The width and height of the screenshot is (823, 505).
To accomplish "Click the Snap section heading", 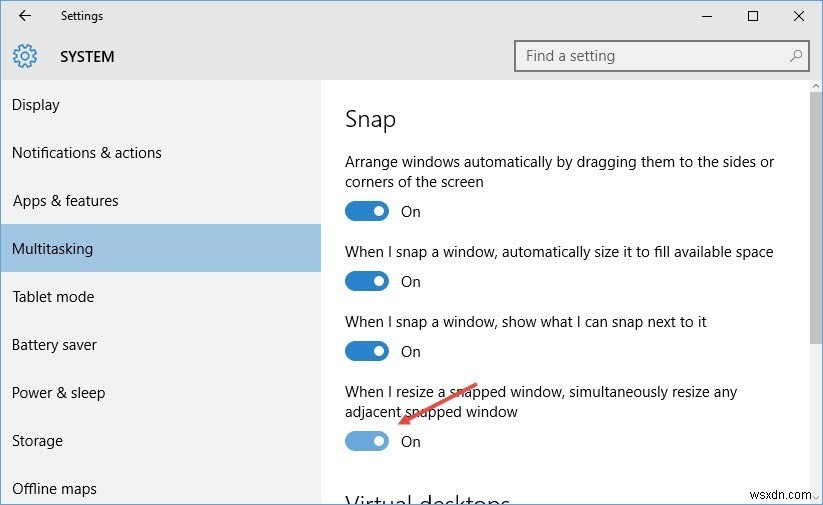I will 370,120.
